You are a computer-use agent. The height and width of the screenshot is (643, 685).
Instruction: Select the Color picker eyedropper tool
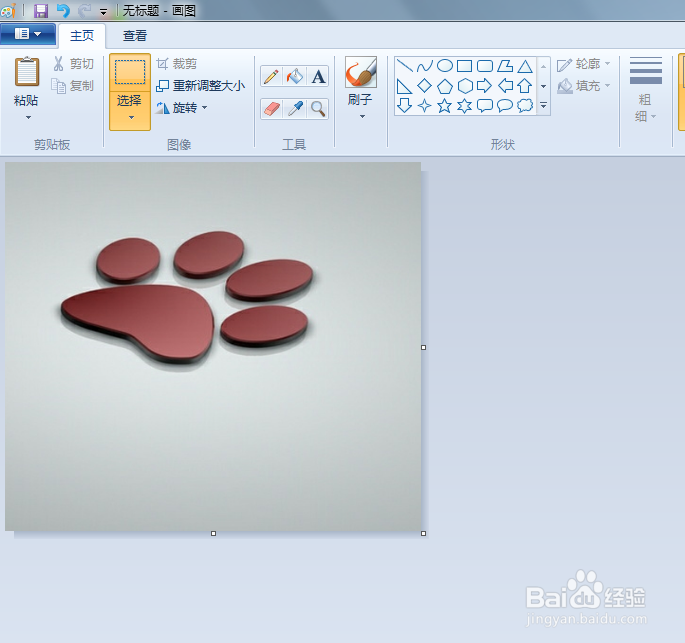point(295,109)
